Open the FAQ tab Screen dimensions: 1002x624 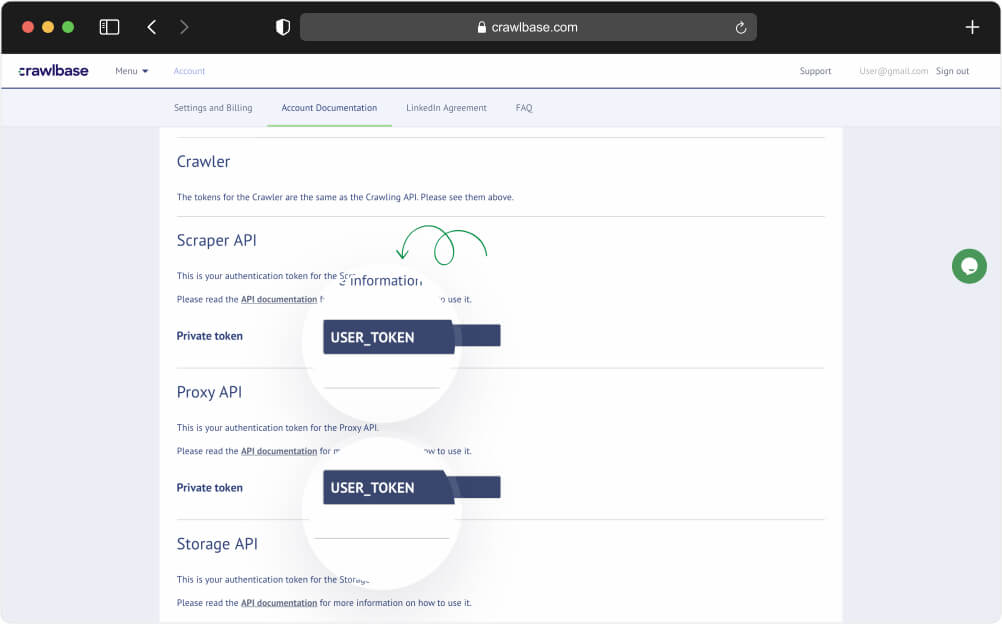(x=523, y=107)
